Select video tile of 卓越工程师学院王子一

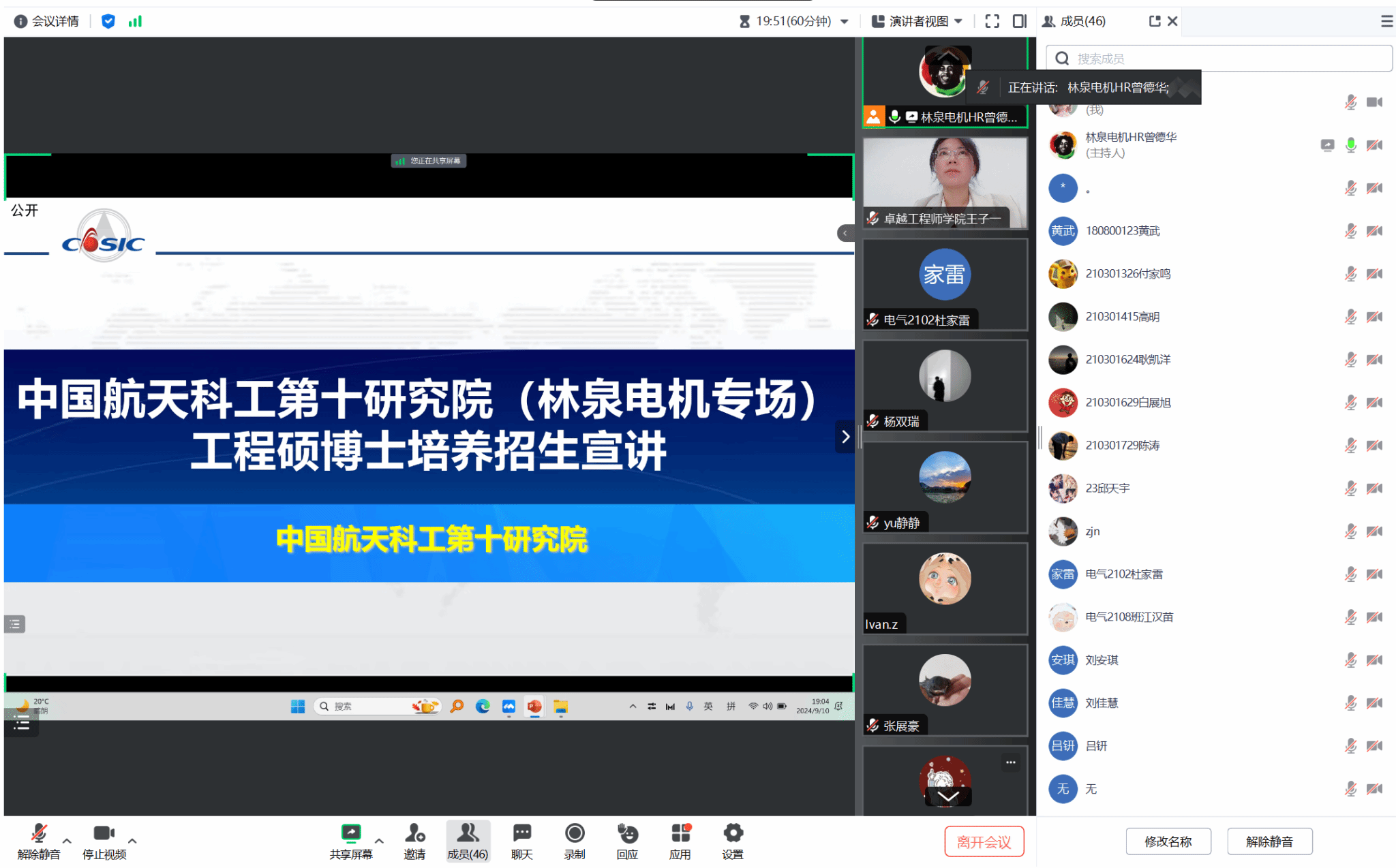point(945,183)
